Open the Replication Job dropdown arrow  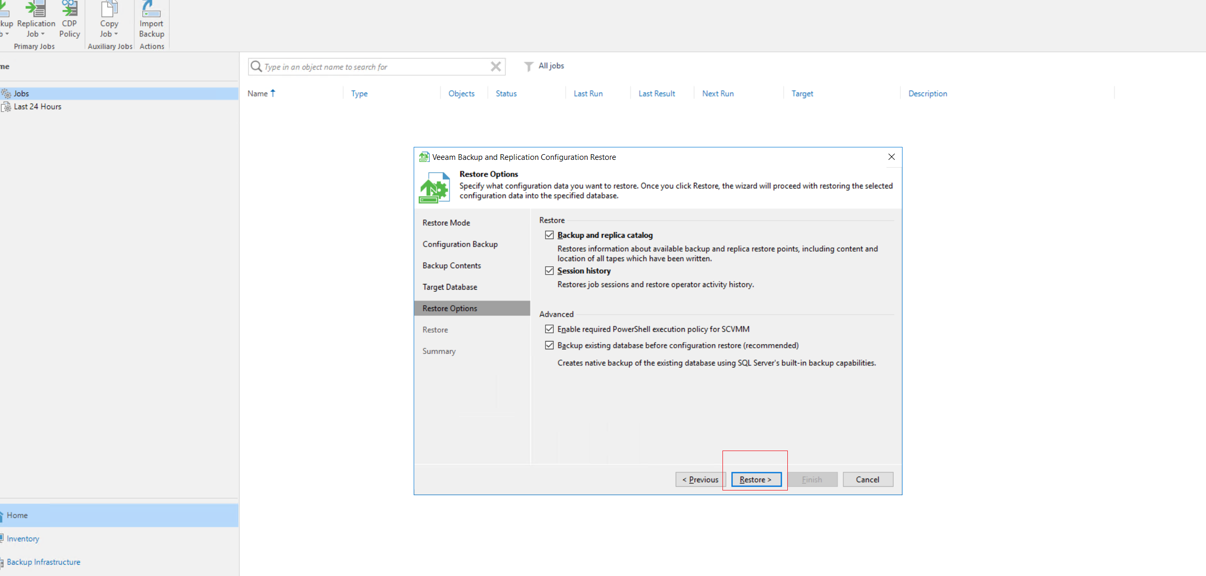click(44, 34)
